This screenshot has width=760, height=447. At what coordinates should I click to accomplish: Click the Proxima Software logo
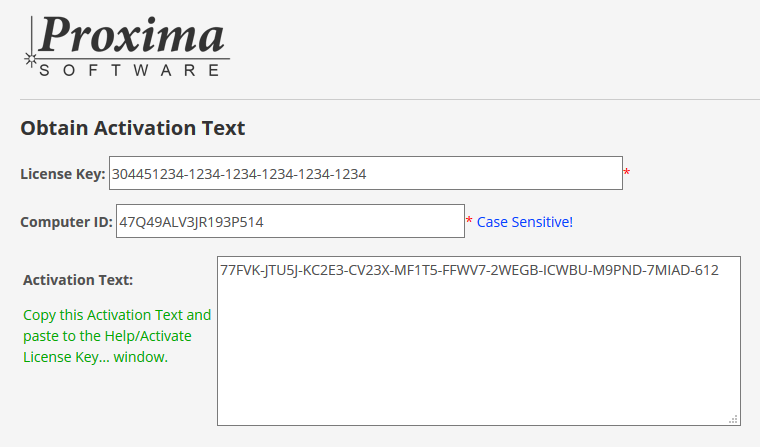pos(127,46)
